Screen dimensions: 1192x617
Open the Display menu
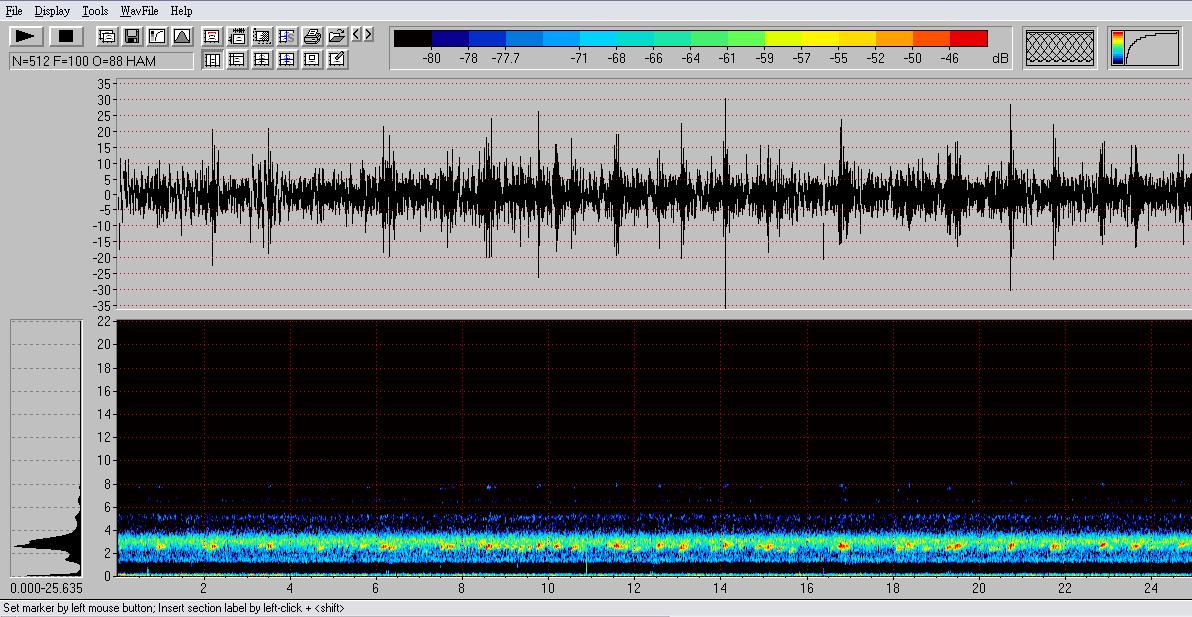click(52, 11)
